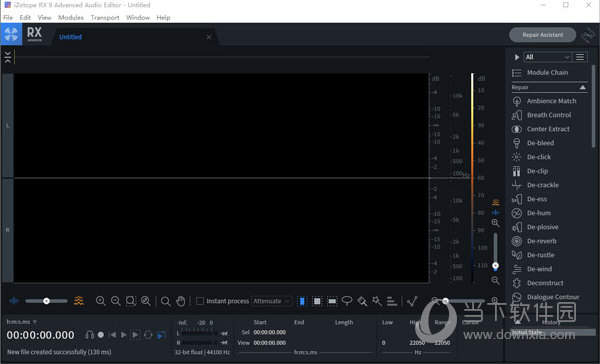Click the horizontal zoom in magnifier icon

click(x=101, y=301)
